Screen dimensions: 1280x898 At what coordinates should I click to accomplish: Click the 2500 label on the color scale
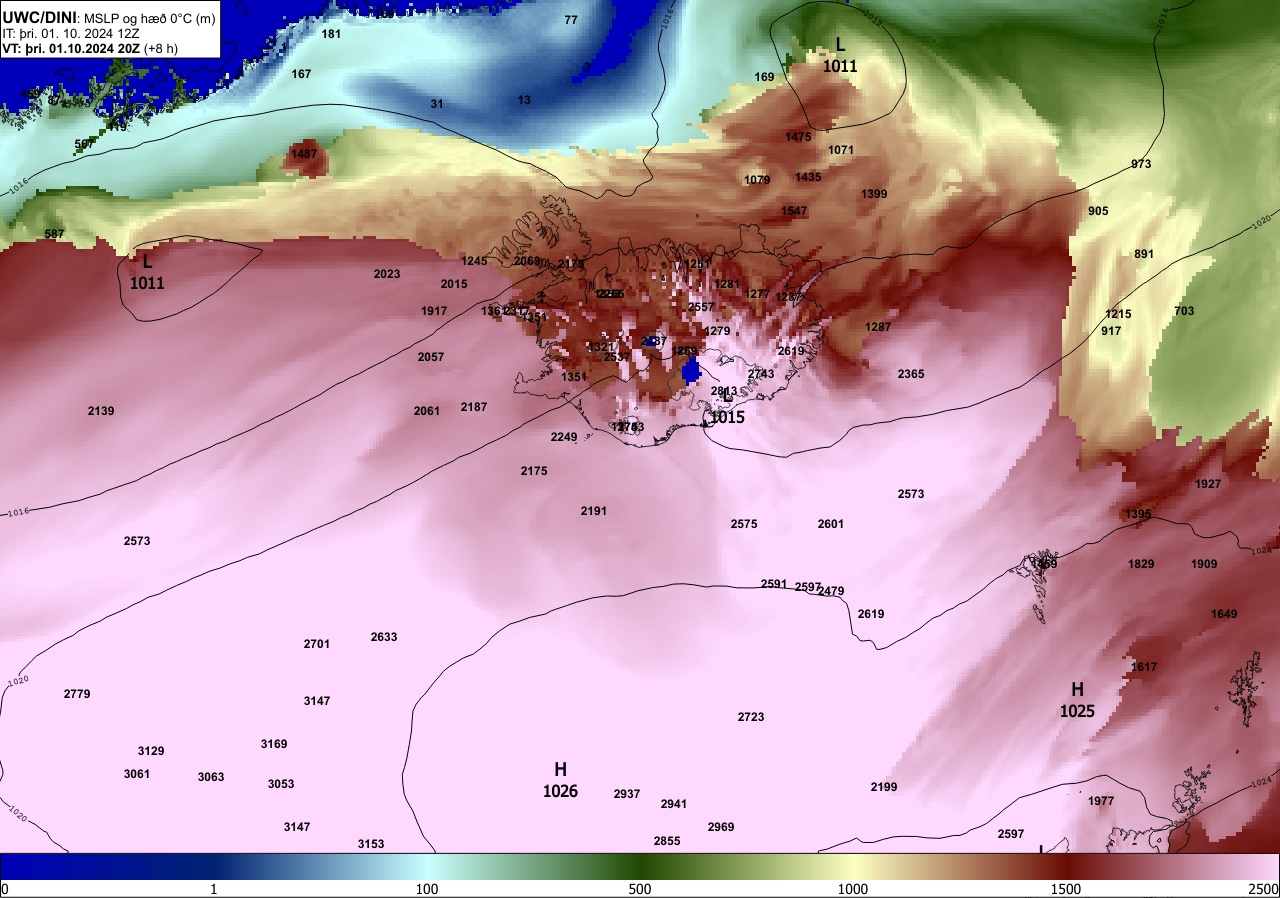pyautogui.click(x=1263, y=889)
